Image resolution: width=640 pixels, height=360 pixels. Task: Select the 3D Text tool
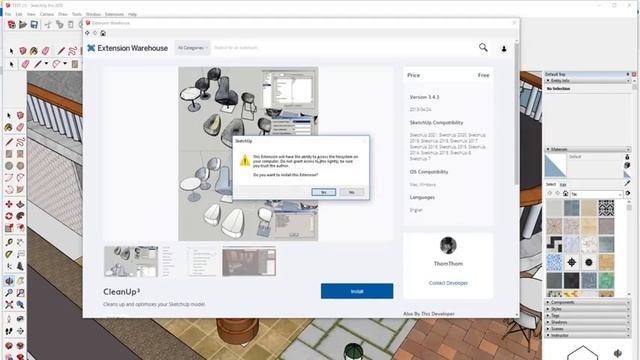pos(20,266)
